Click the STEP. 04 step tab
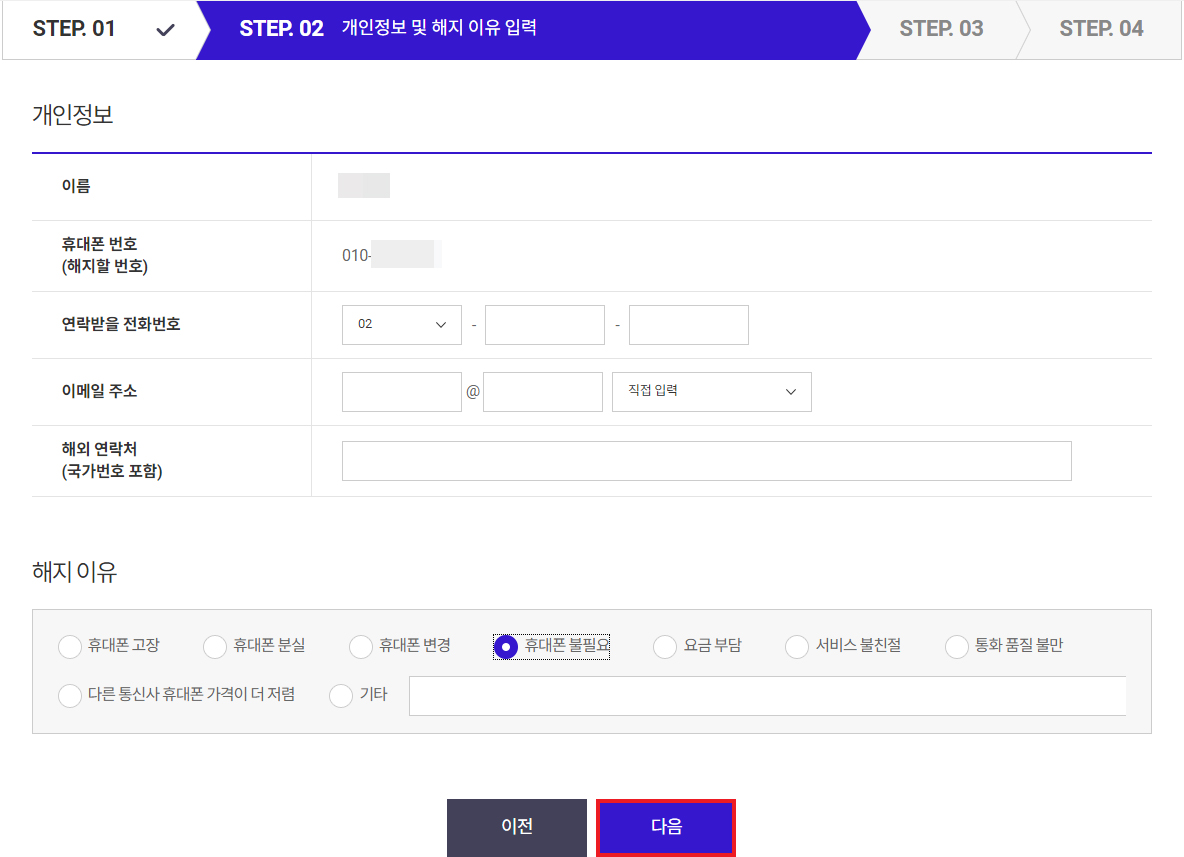This screenshot has height=857, width=1184. [1101, 29]
